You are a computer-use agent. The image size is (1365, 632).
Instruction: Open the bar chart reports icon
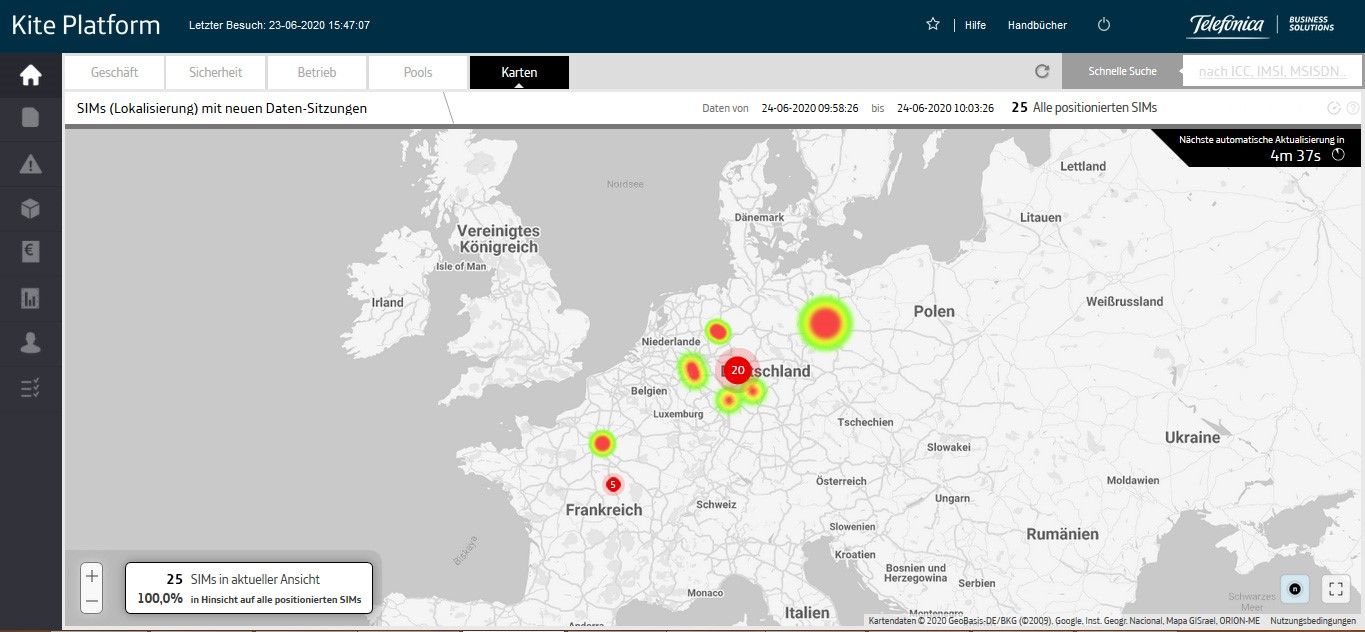point(30,298)
